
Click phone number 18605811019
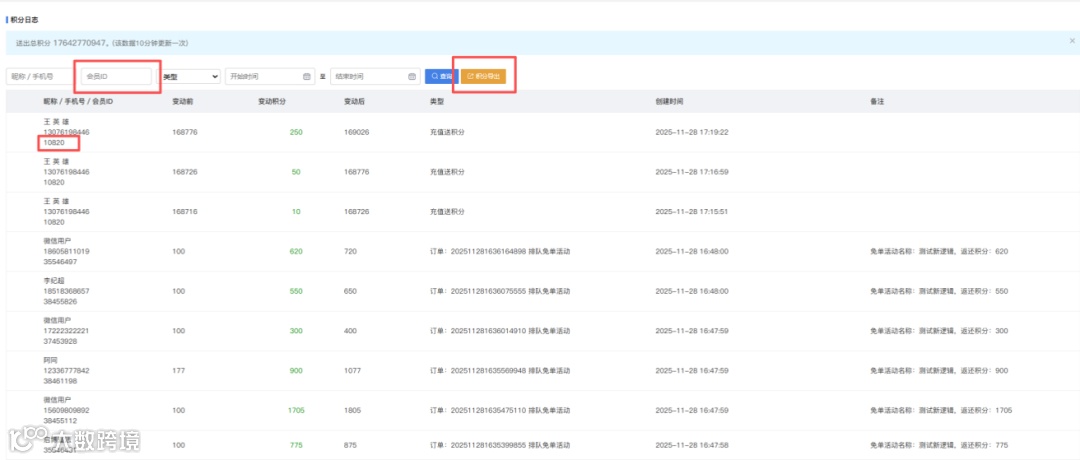click(x=66, y=251)
